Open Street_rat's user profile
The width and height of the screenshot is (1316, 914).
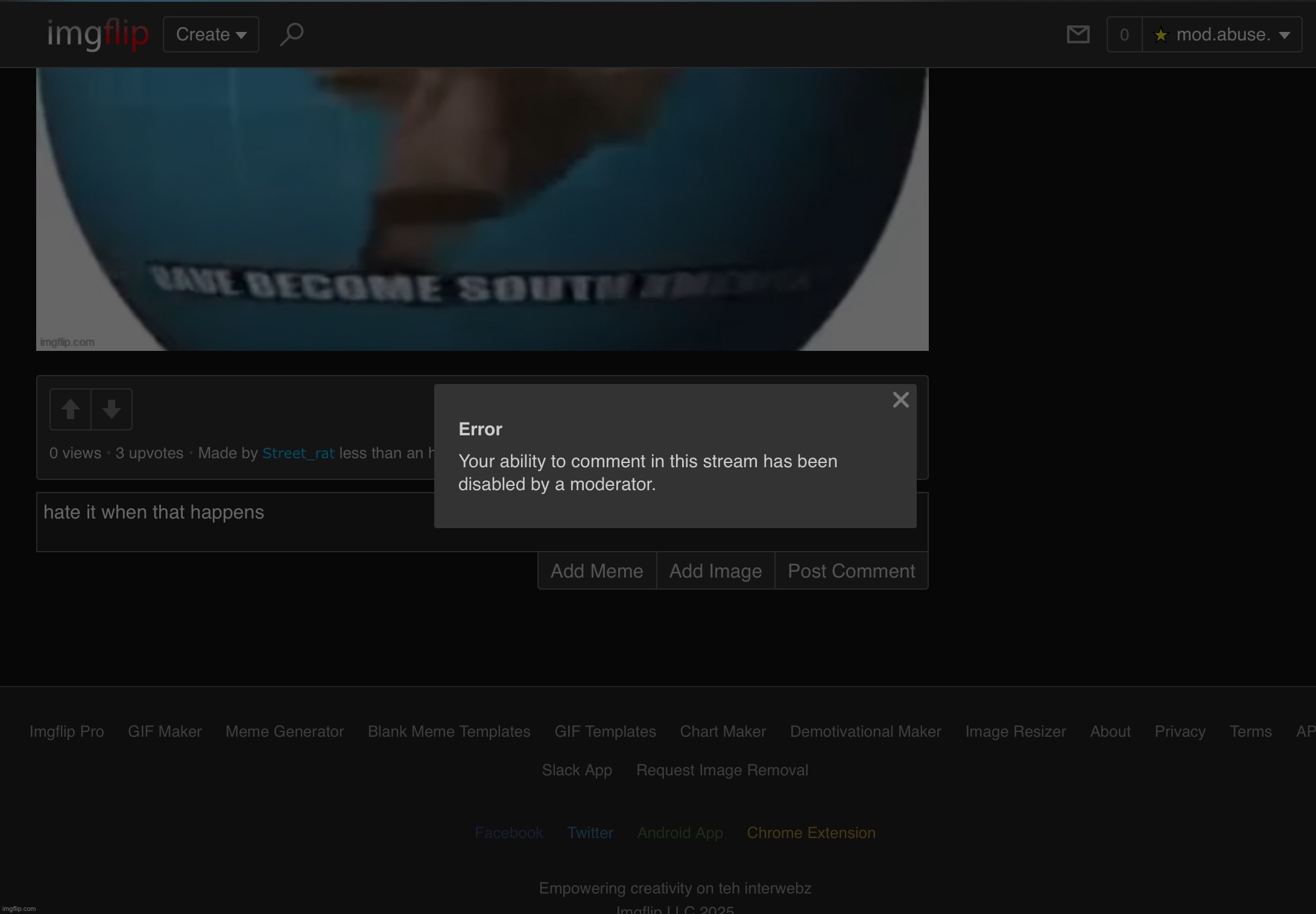point(298,453)
